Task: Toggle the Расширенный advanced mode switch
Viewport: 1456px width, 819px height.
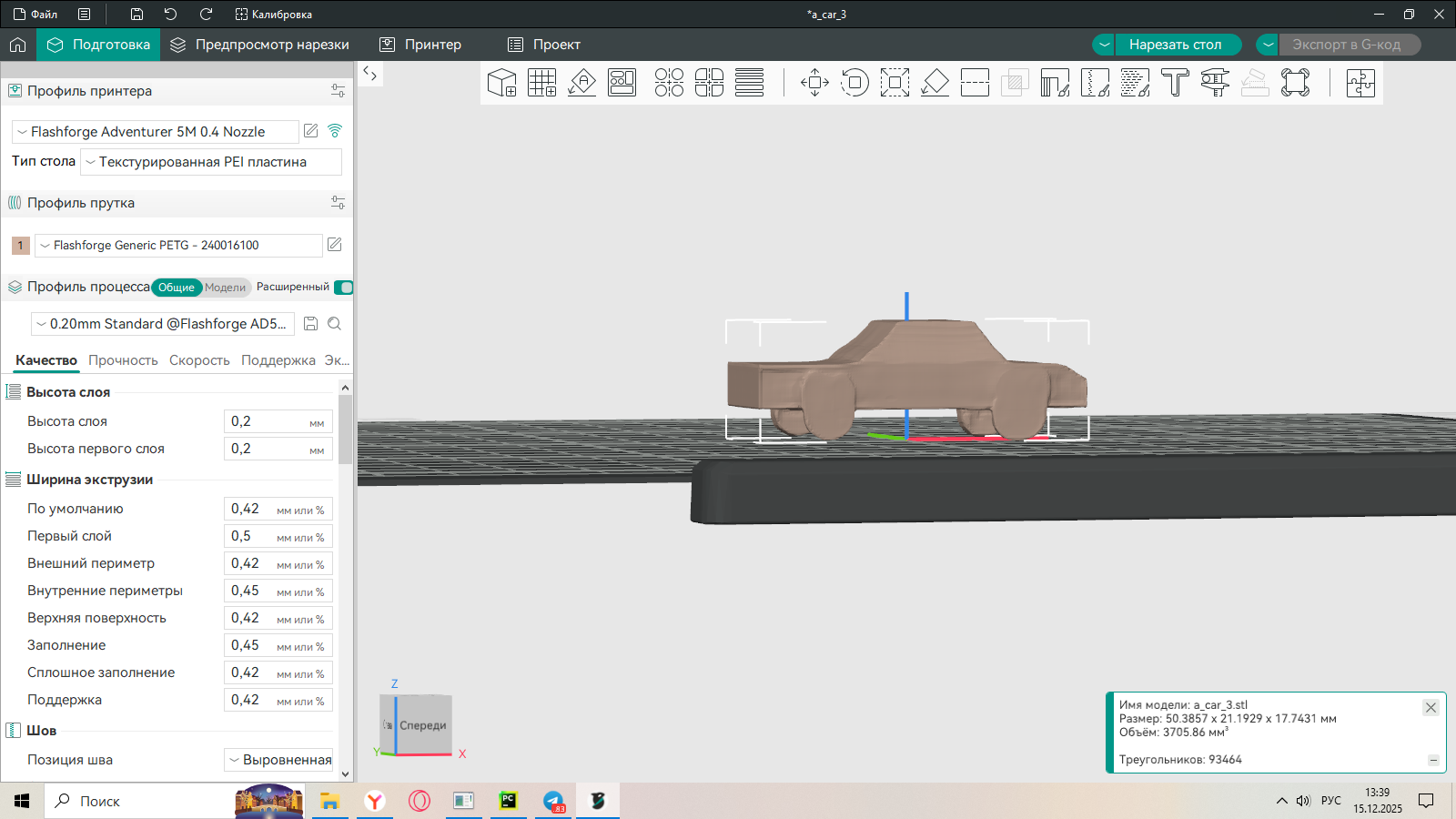Action: click(x=343, y=288)
